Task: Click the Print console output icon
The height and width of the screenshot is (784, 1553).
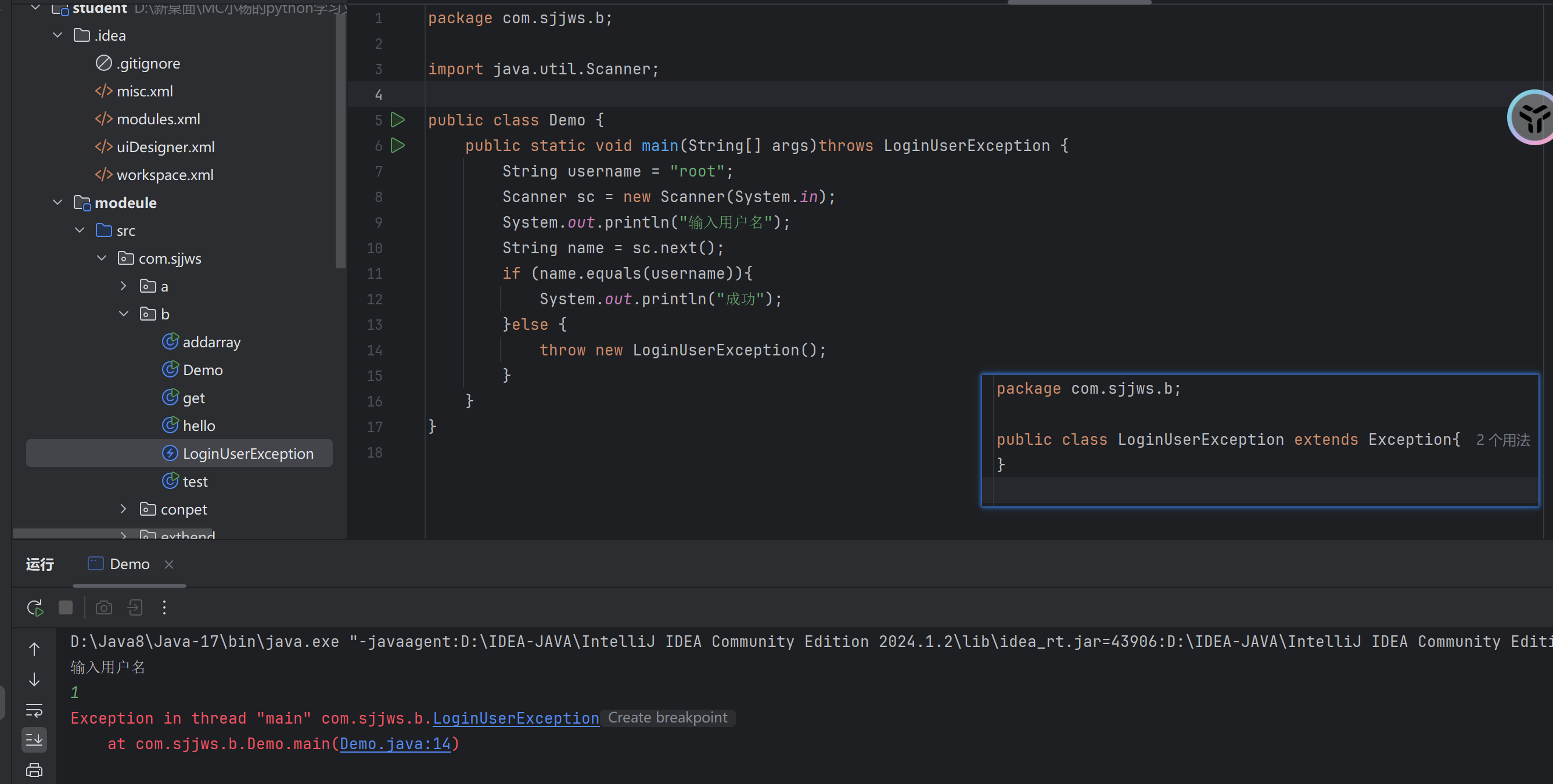Action: 34,770
